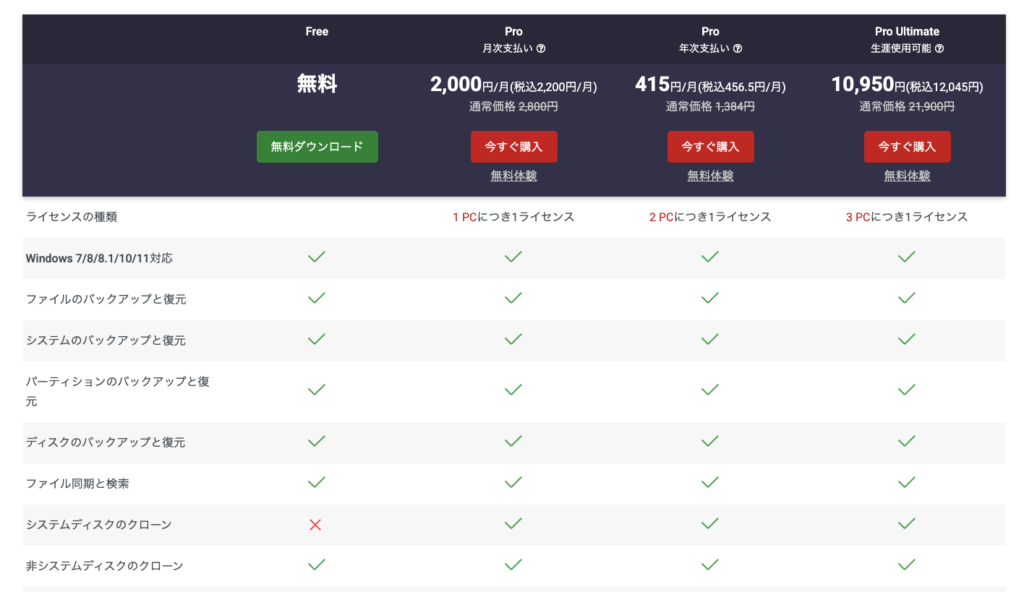Viewport: 1024px width, 592px height.
Task: Click Free checkmark in システムのバックアップと復元 row
Action: click(317, 339)
